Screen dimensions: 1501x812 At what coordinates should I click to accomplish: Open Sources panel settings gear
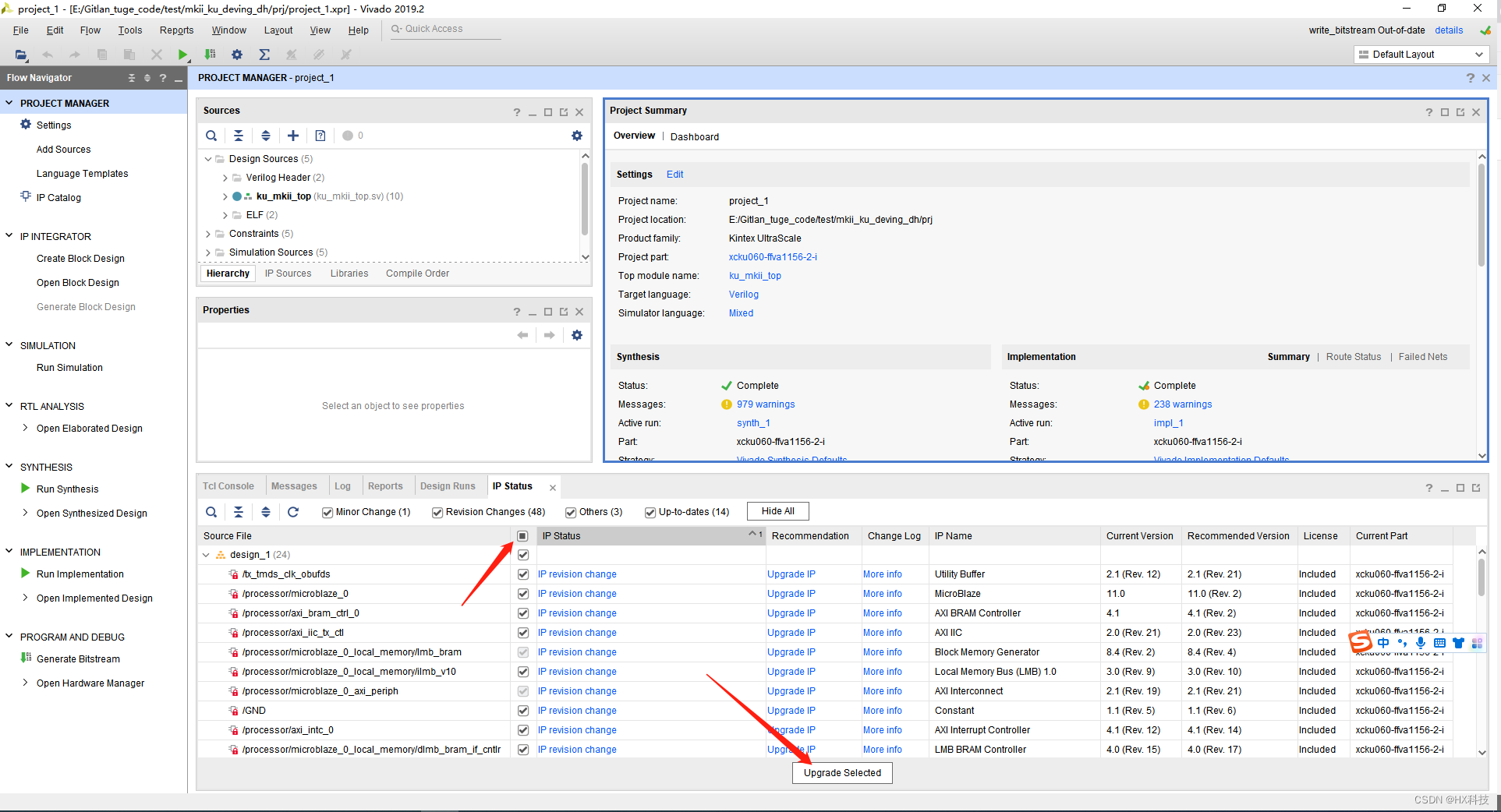(577, 136)
